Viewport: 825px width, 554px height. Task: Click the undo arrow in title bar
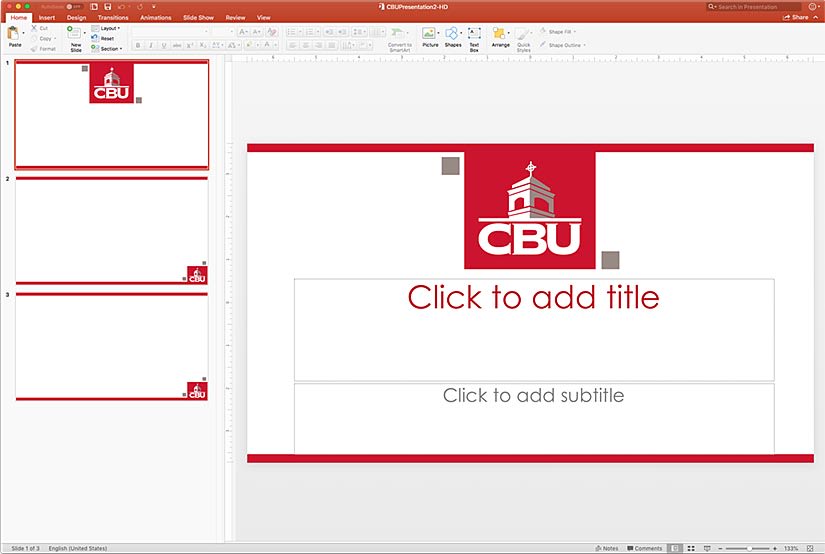[122, 6]
